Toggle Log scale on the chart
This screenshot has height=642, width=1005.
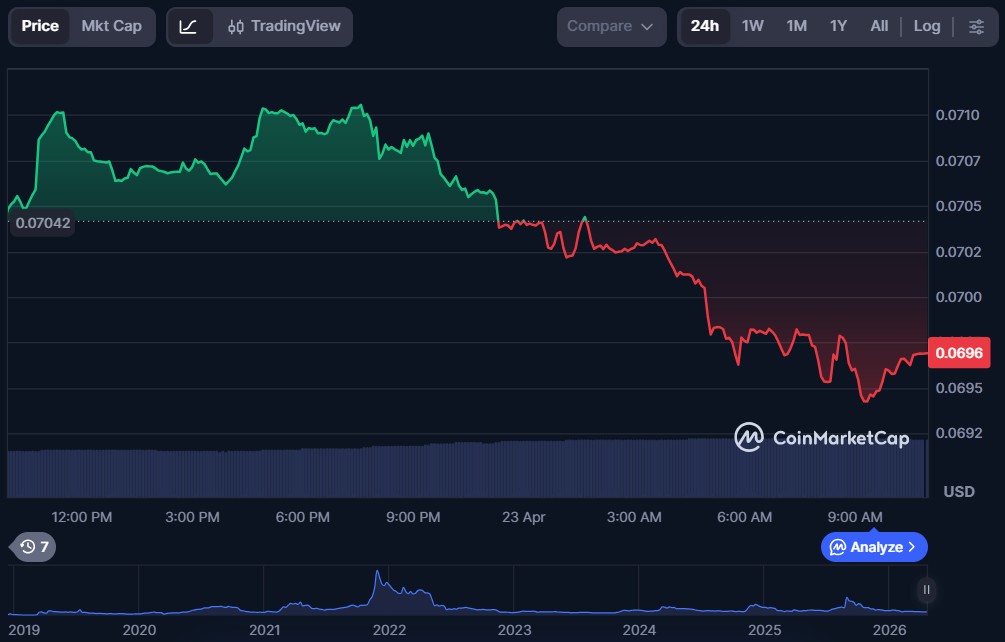point(927,26)
